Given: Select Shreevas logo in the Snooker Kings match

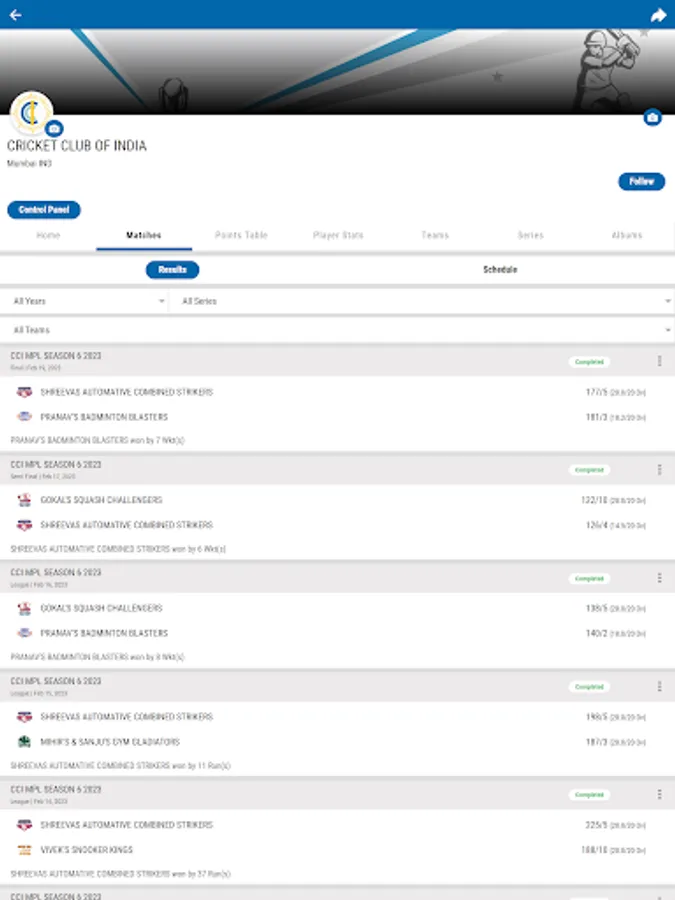Looking at the screenshot, I should 24,825.
